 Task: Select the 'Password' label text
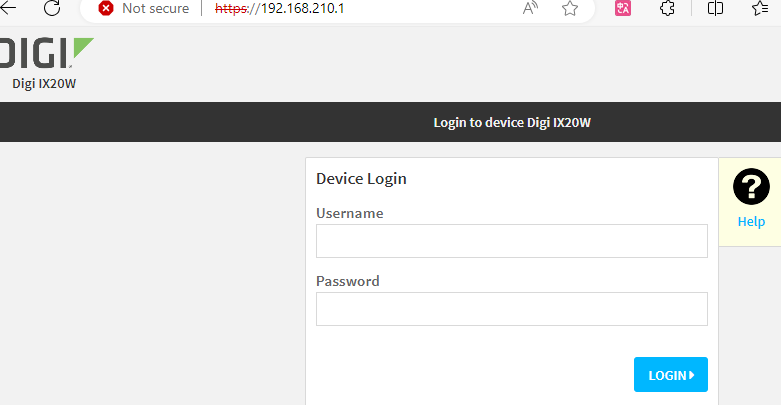coord(348,281)
